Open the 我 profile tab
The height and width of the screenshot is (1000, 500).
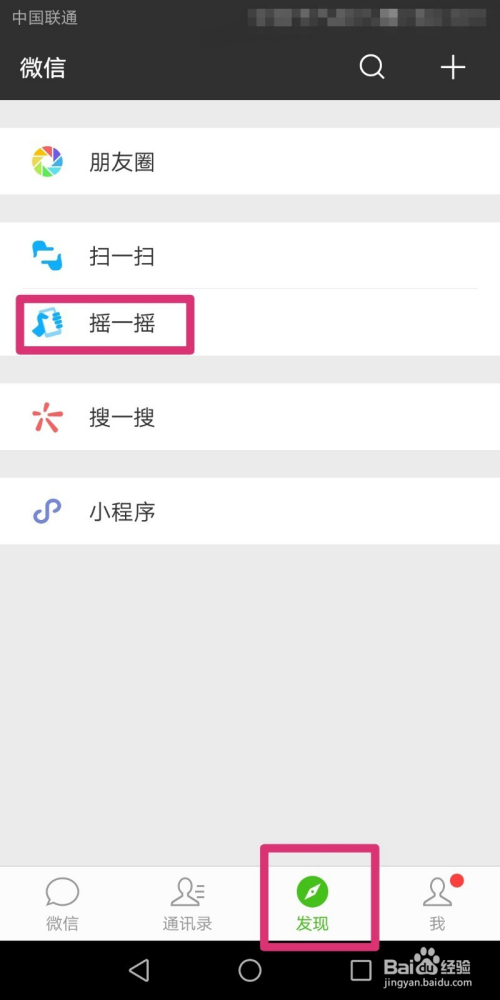(438, 904)
